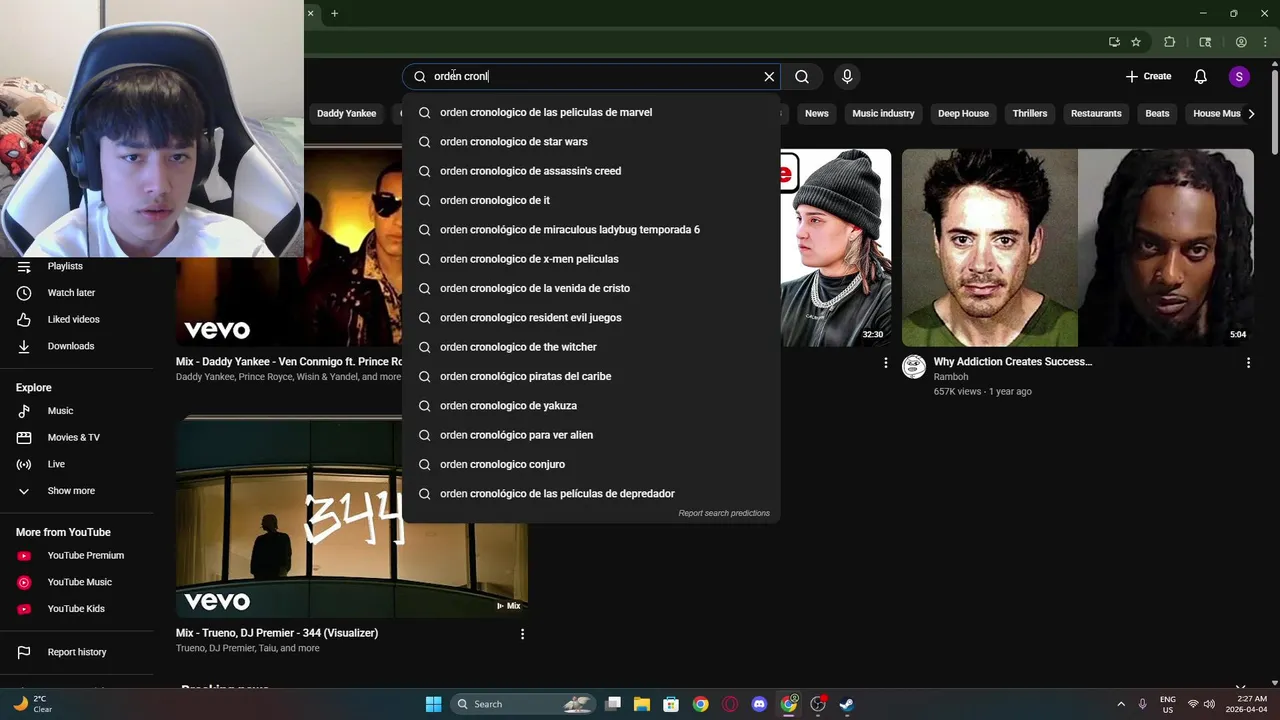Start voice search with the microphone
Image resolution: width=1280 pixels, height=720 pixels.
coord(847,76)
